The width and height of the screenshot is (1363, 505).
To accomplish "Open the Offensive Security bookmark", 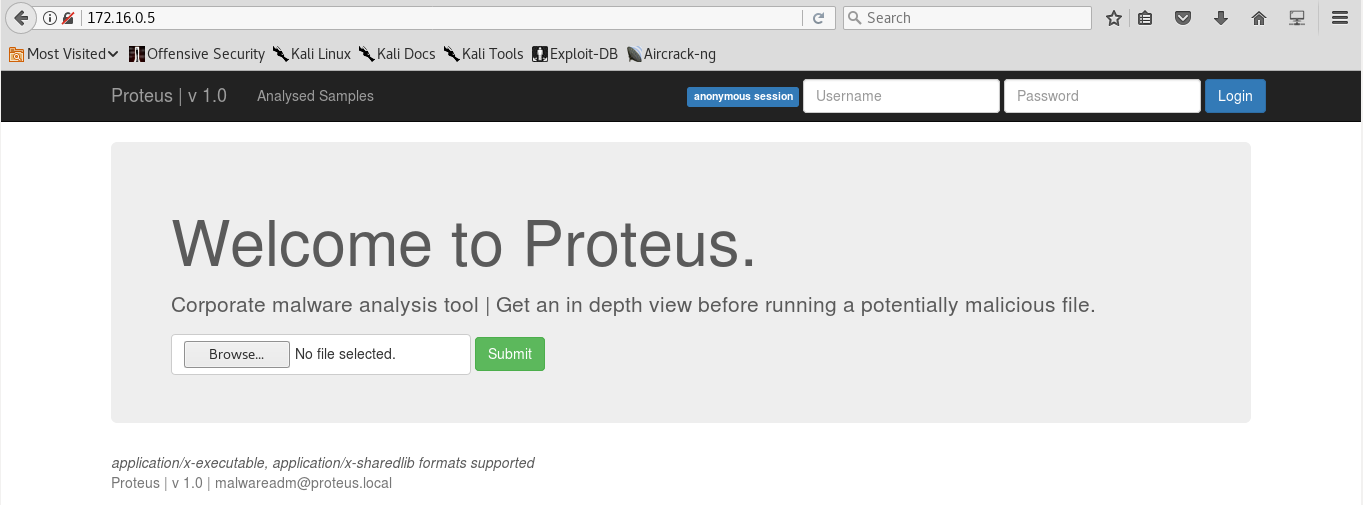I will click(x=197, y=54).
